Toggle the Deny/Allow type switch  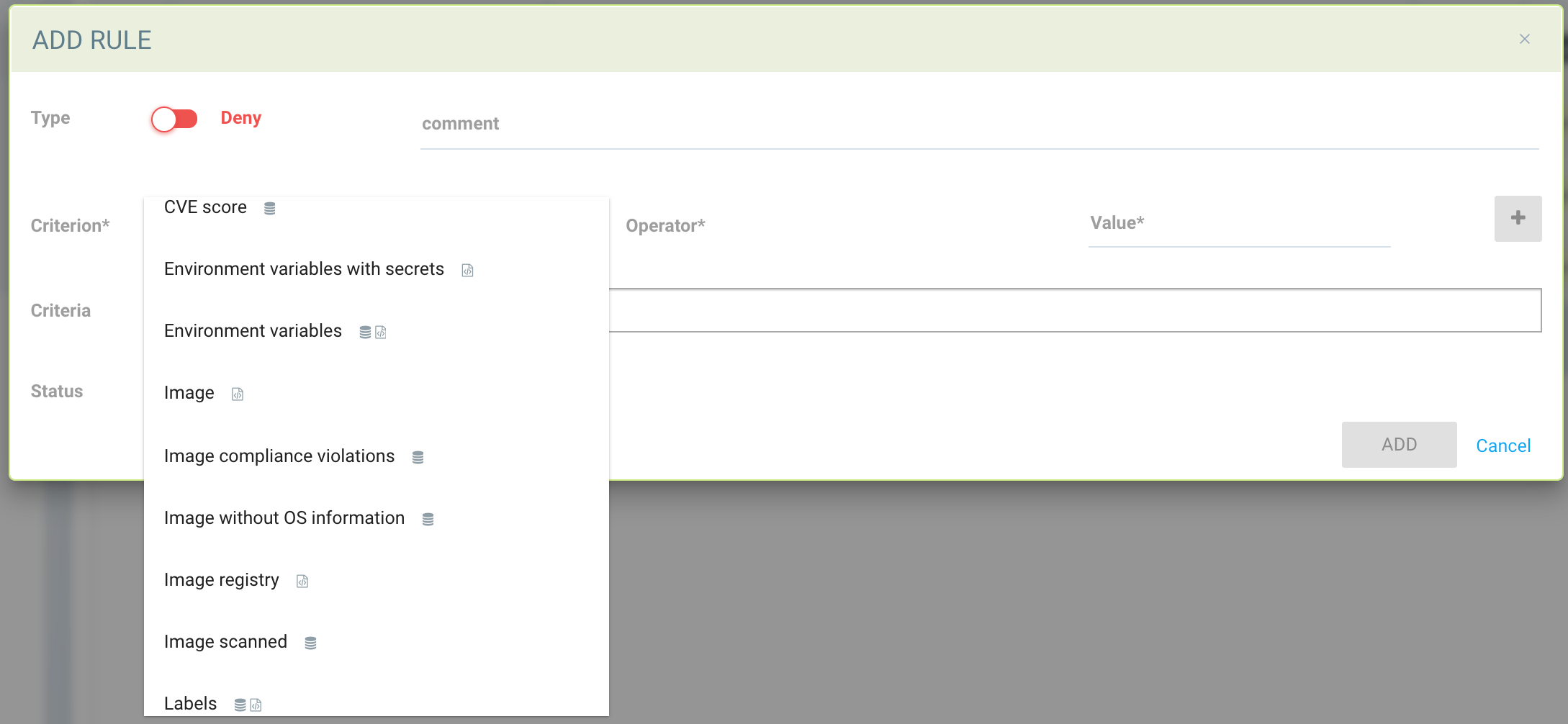point(174,119)
